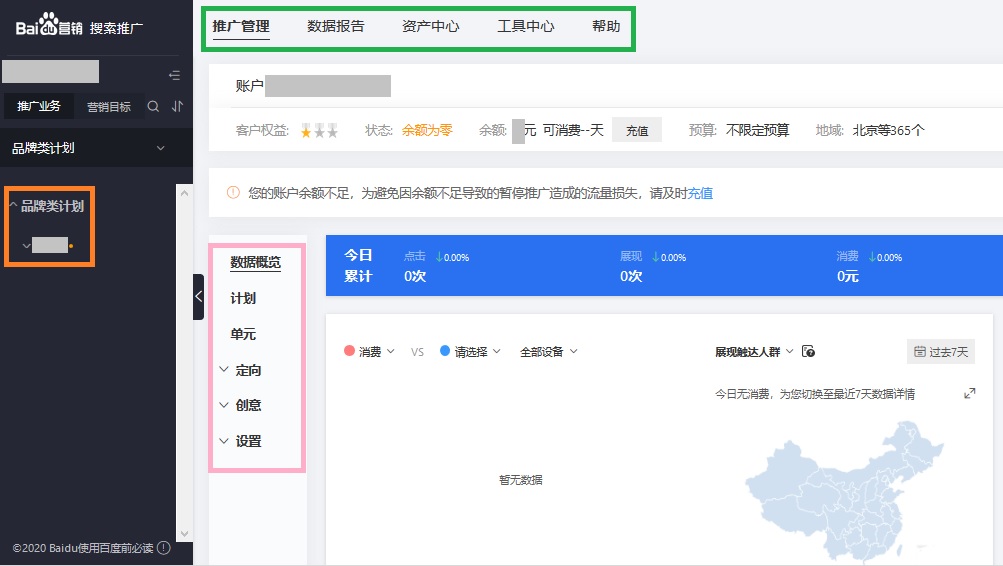Click the 充值 button next to balance
This screenshot has width=1003, height=566.
(637, 131)
